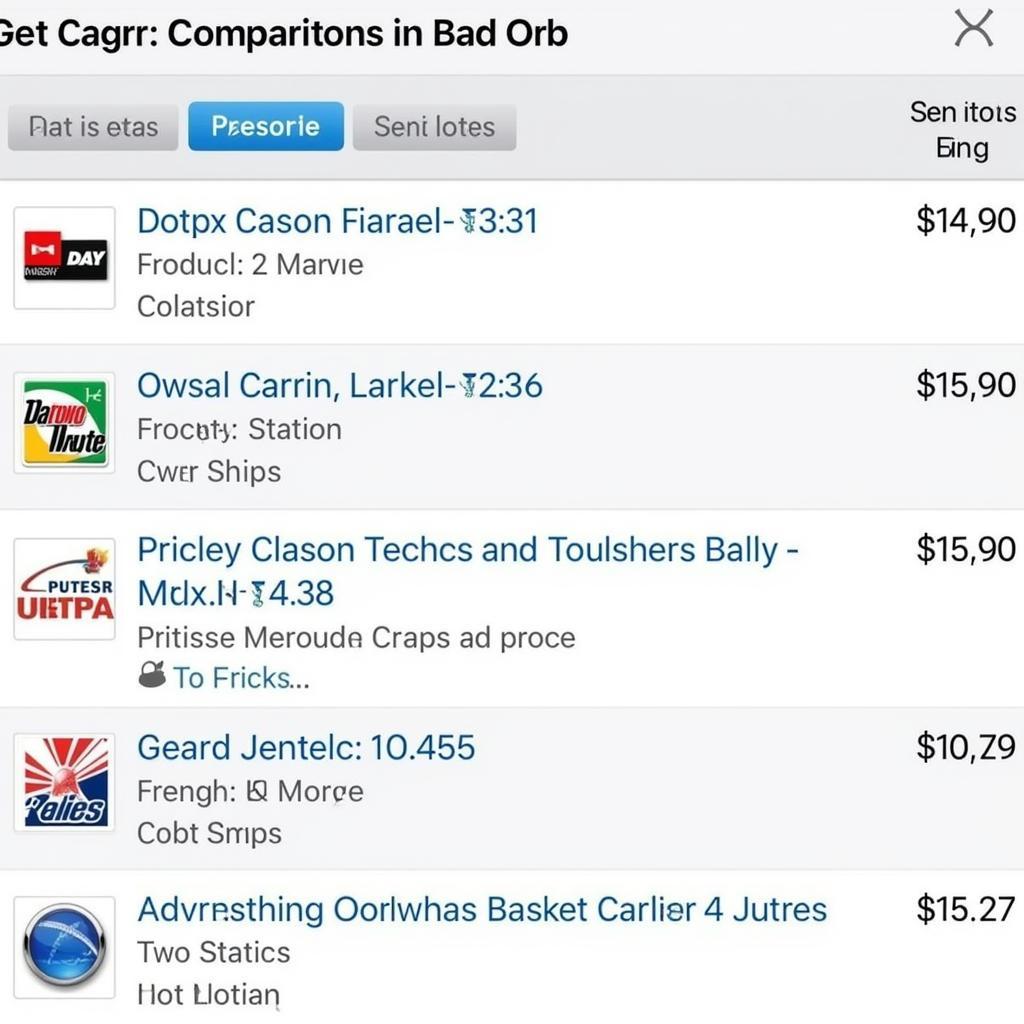Click the $14,90 price of the first listing
Image resolution: width=1024 pixels, height=1024 pixels.
click(x=966, y=220)
